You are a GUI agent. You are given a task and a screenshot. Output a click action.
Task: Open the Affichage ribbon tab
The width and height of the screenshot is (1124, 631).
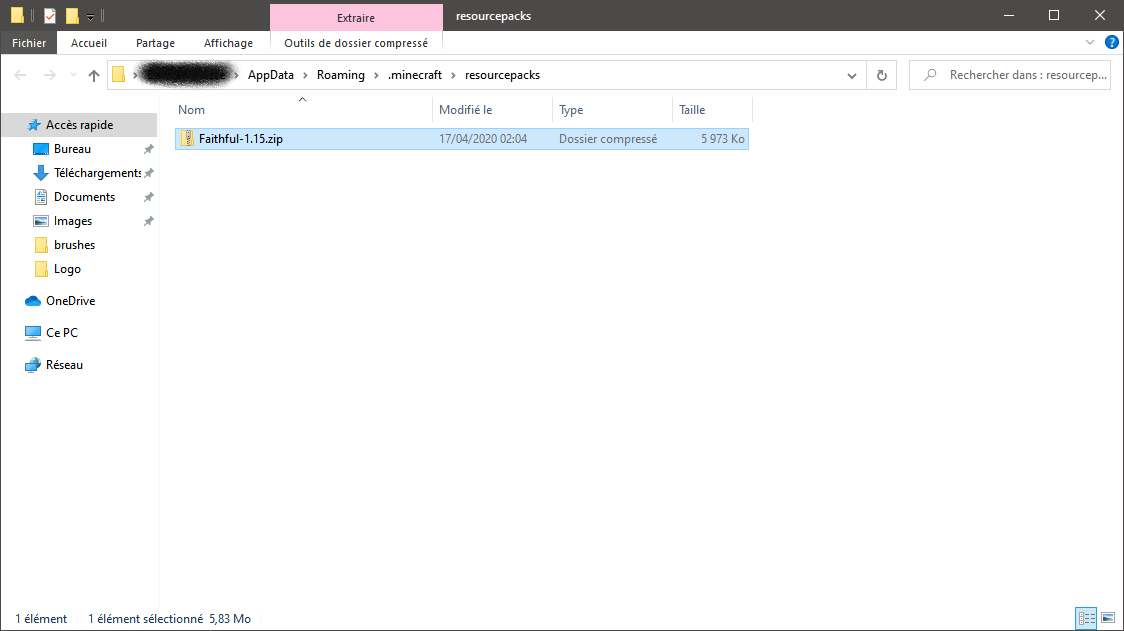[228, 42]
